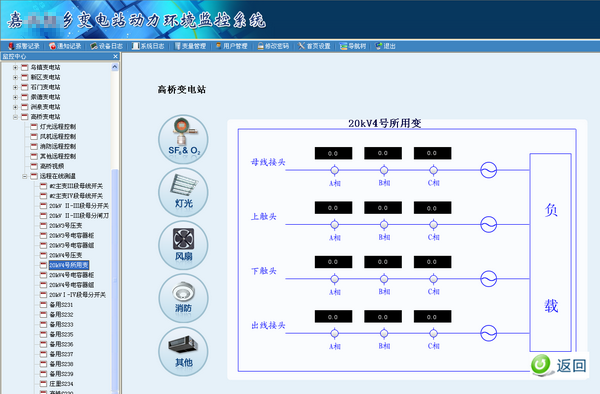
Task: Click the 退出 exit toolbar item
Action: point(385,46)
